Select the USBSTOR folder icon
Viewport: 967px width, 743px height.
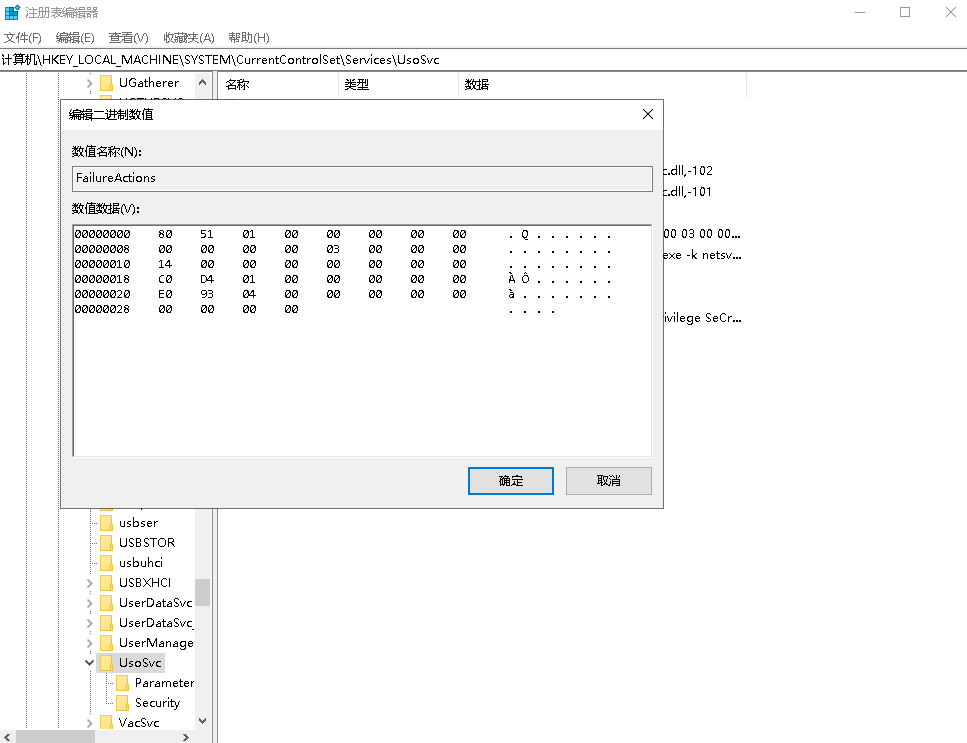[x=107, y=543]
